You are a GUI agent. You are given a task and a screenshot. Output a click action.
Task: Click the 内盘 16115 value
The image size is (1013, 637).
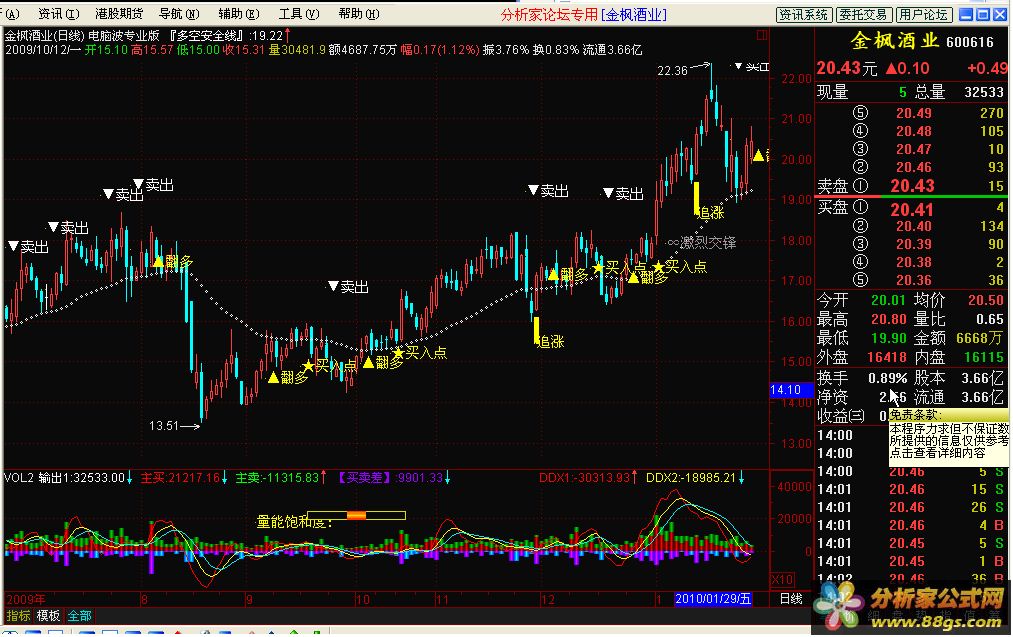pyautogui.click(x=984, y=357)
